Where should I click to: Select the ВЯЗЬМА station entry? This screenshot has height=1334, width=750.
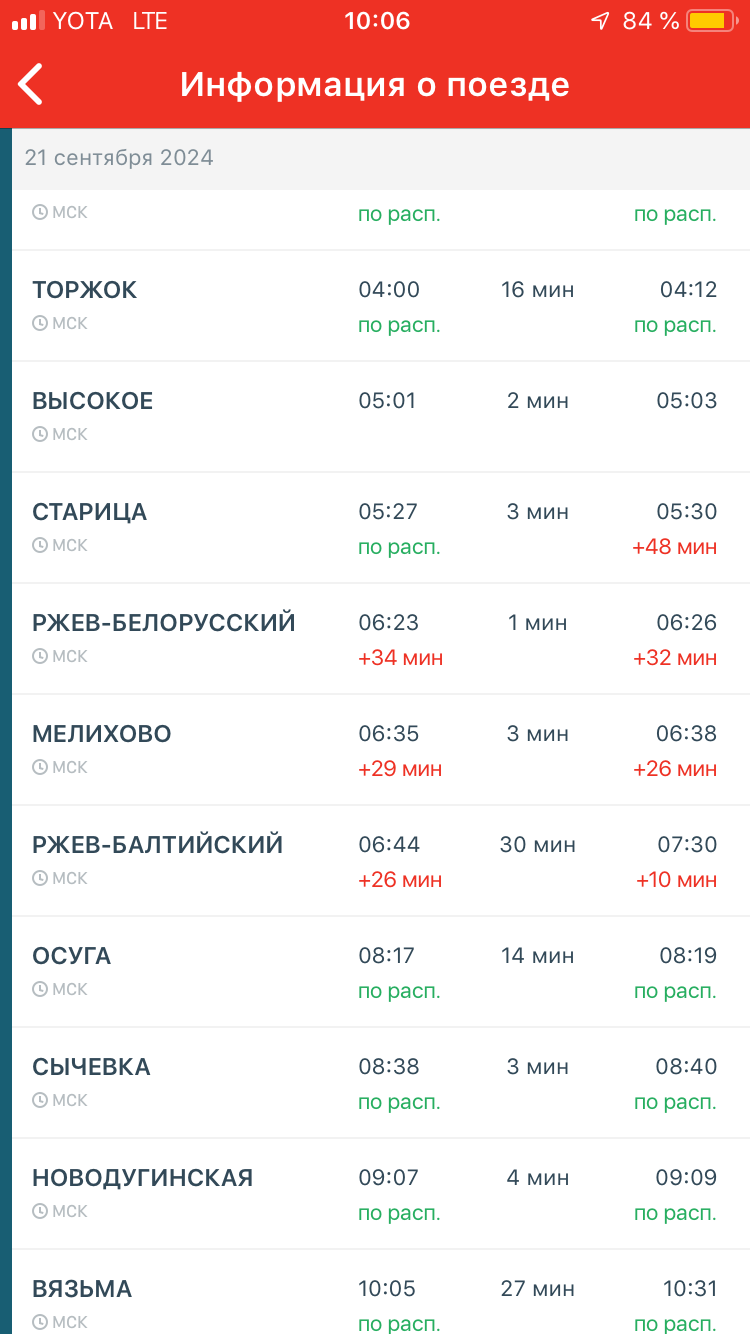(x=82, y=1289)
